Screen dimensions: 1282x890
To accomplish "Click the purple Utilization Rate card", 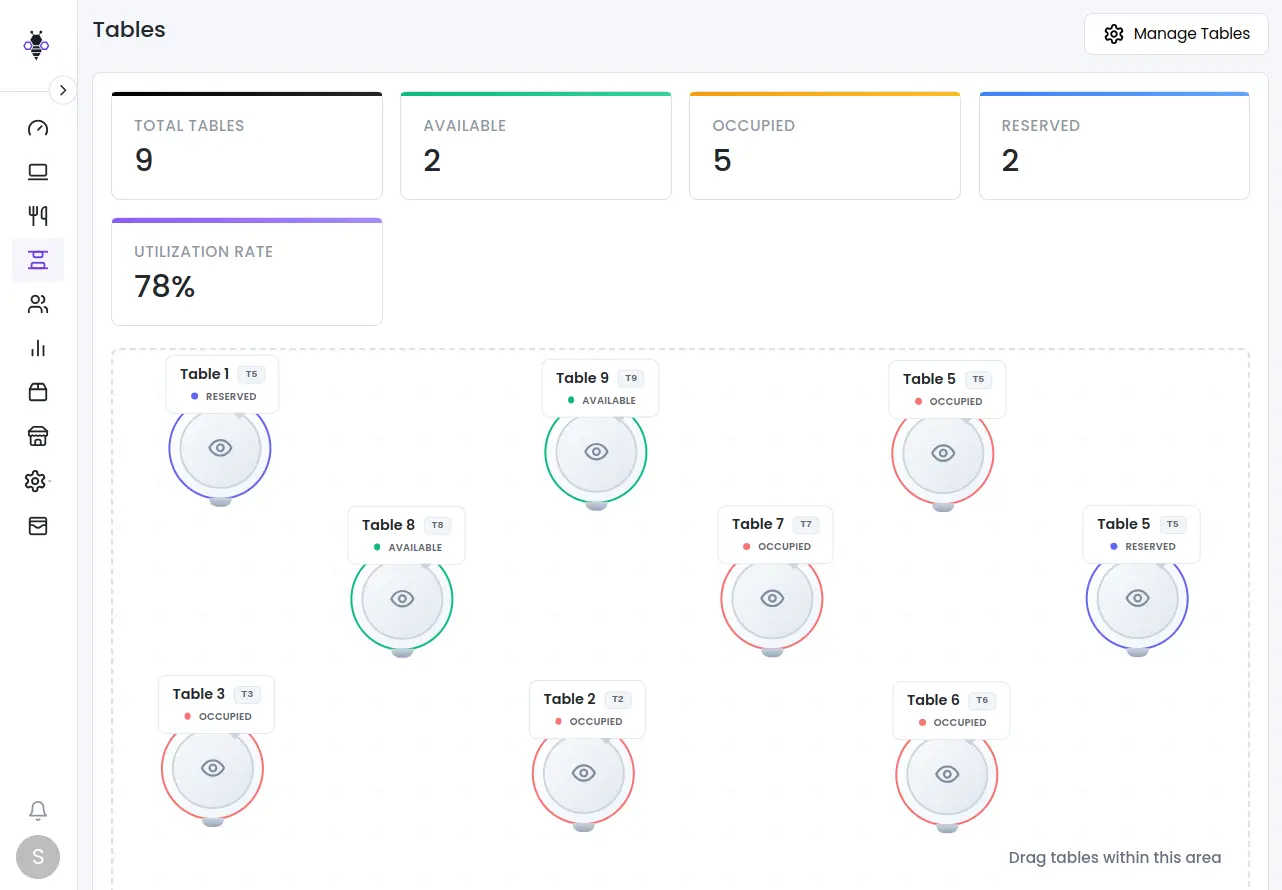I will point(246,272).
